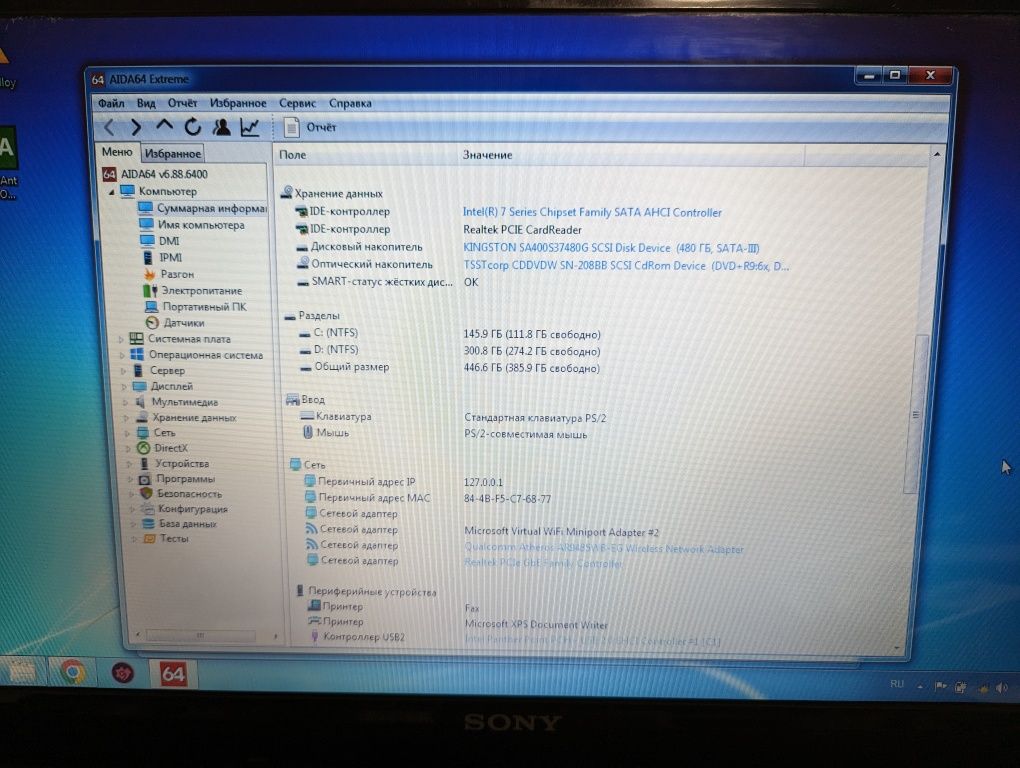Click the Значение column header
The width and height of the screenshot is (1020, 768).
(x=631, y=155)
